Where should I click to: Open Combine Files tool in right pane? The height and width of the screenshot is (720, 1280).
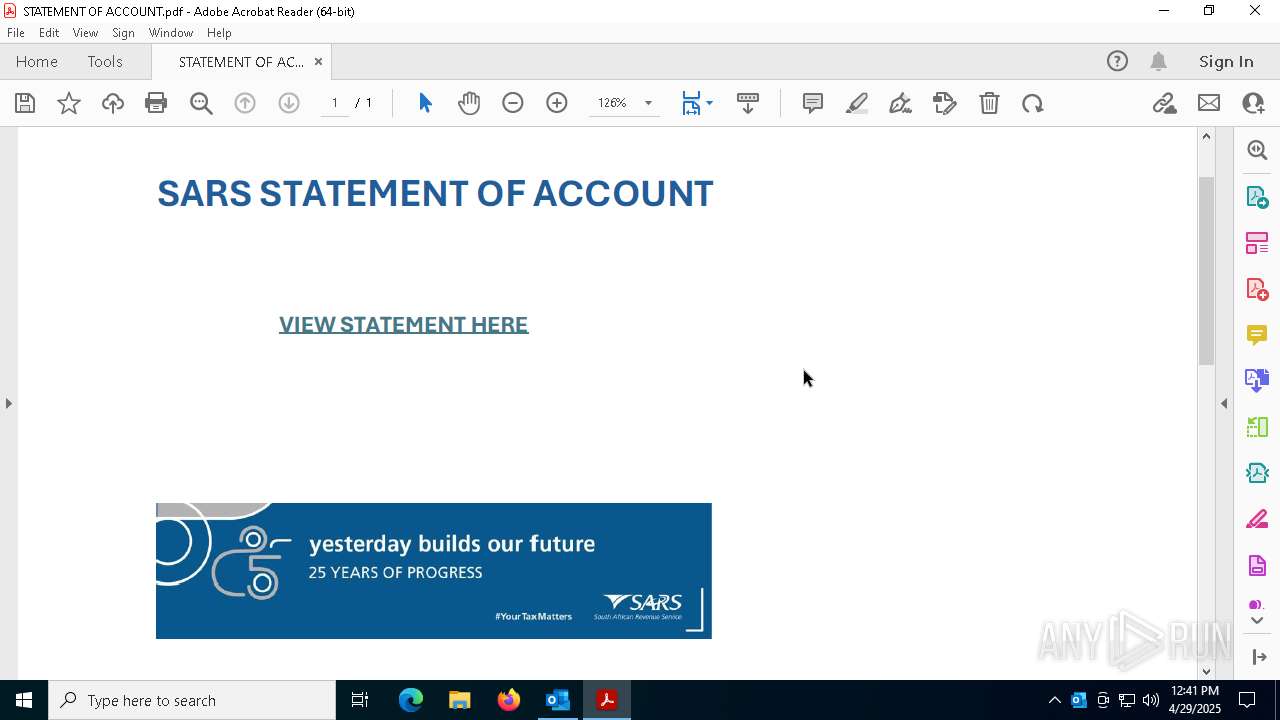click(x=1257, y=381)
